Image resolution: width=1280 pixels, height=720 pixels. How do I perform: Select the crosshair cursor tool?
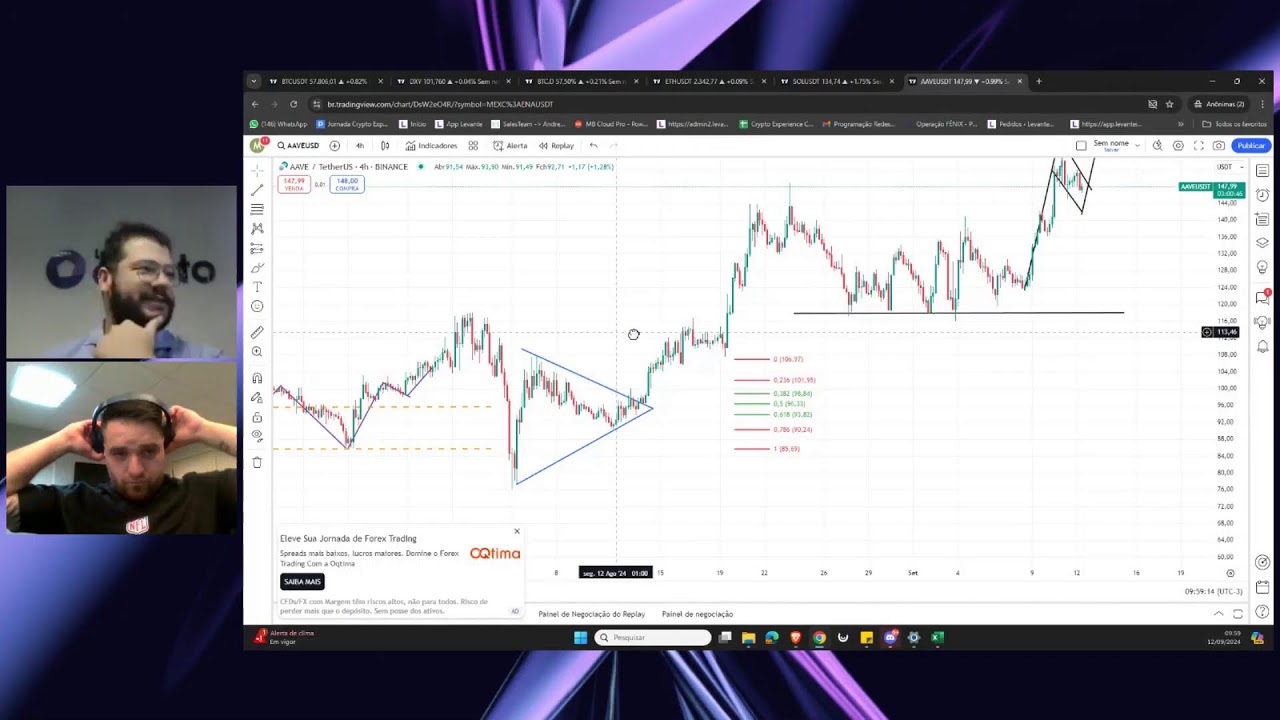[257, 171]
